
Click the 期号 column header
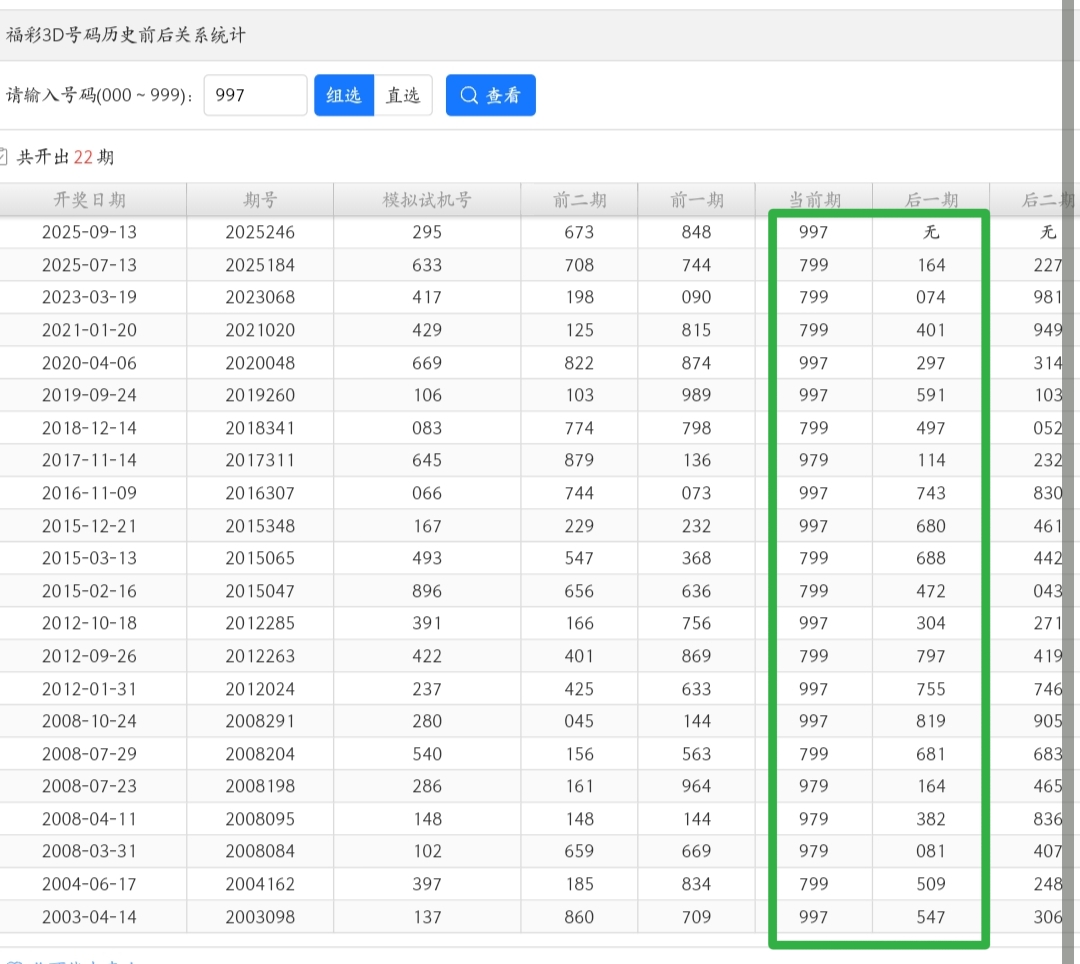[260, 200]
